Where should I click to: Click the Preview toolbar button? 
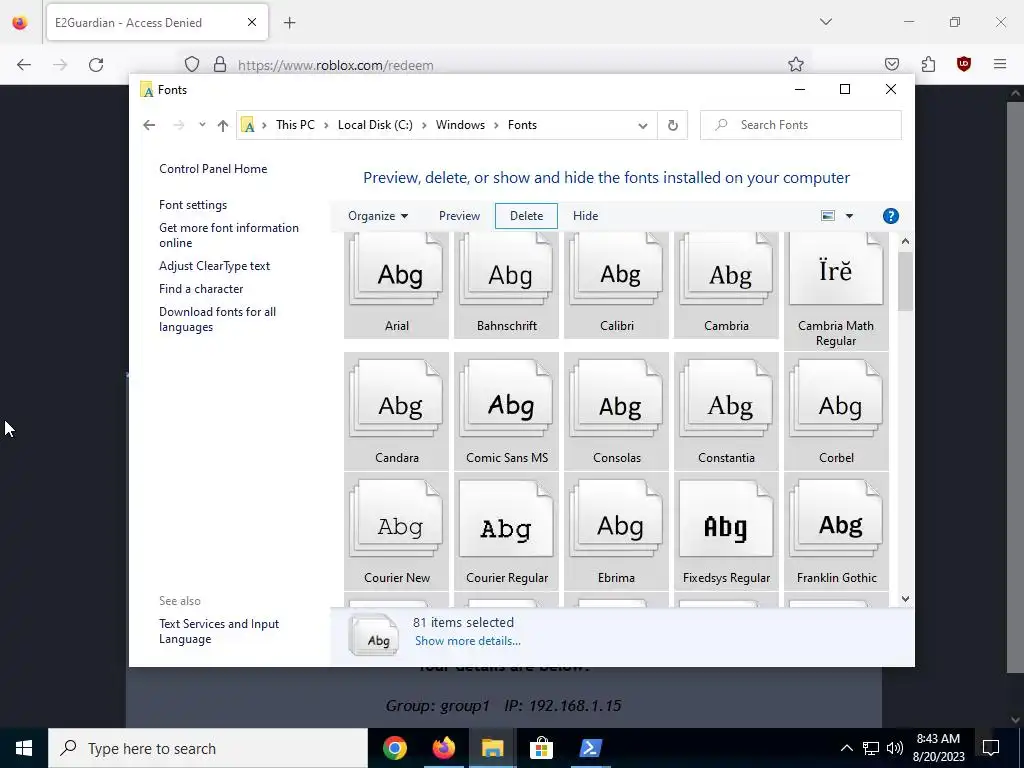(x=459, y=216)
